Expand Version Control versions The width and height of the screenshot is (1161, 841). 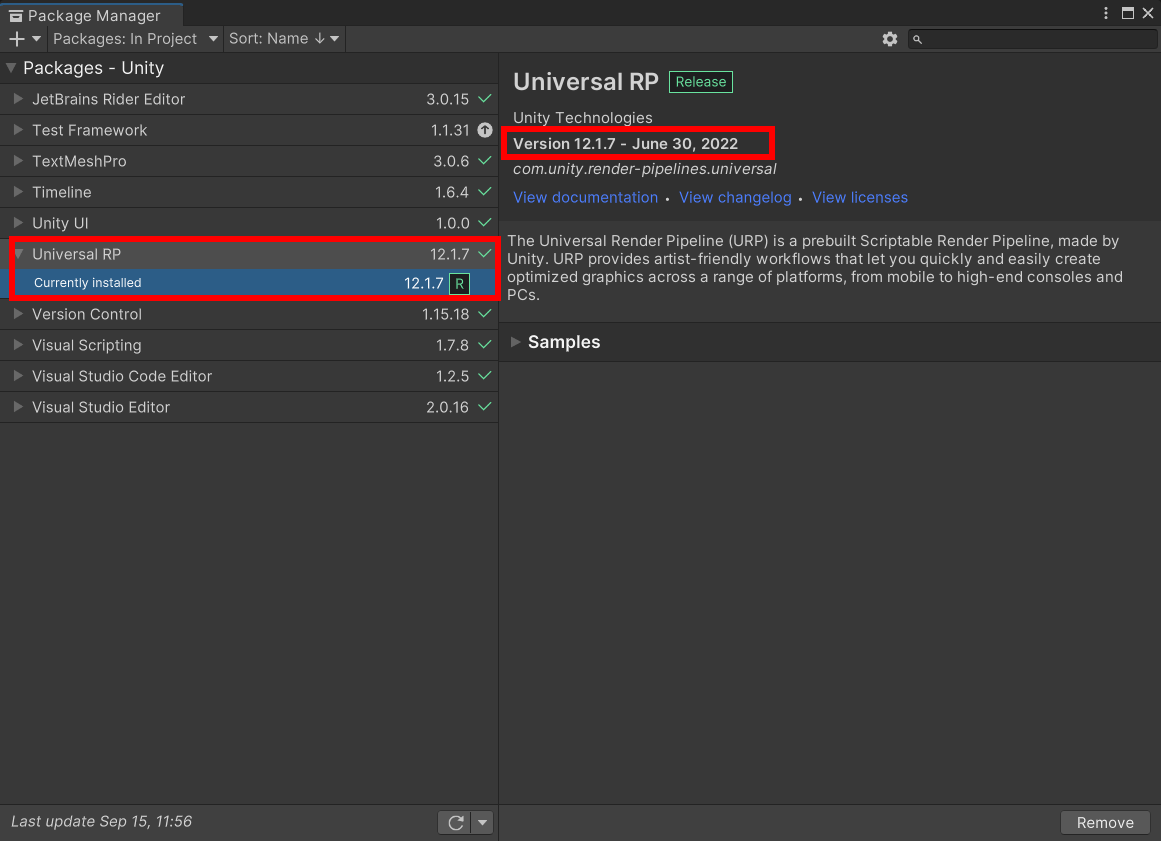click(x=19, y=314)
